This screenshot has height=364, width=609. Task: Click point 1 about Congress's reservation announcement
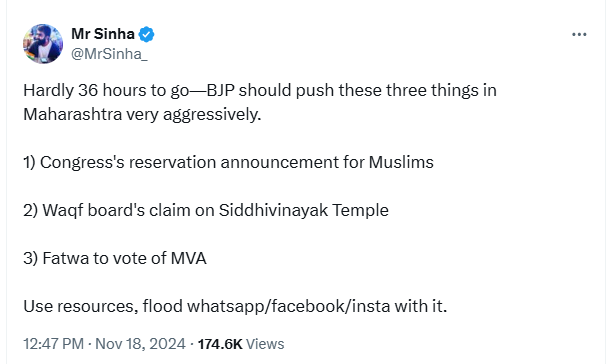(x=228, y=162)
